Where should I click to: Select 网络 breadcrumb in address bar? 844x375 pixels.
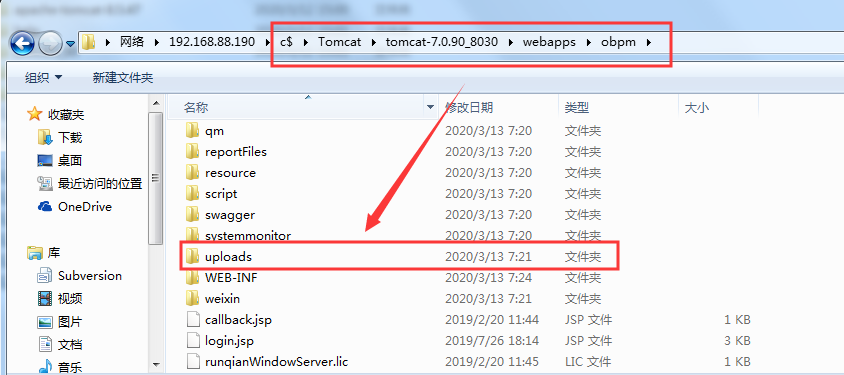click(x=132, y=42)
